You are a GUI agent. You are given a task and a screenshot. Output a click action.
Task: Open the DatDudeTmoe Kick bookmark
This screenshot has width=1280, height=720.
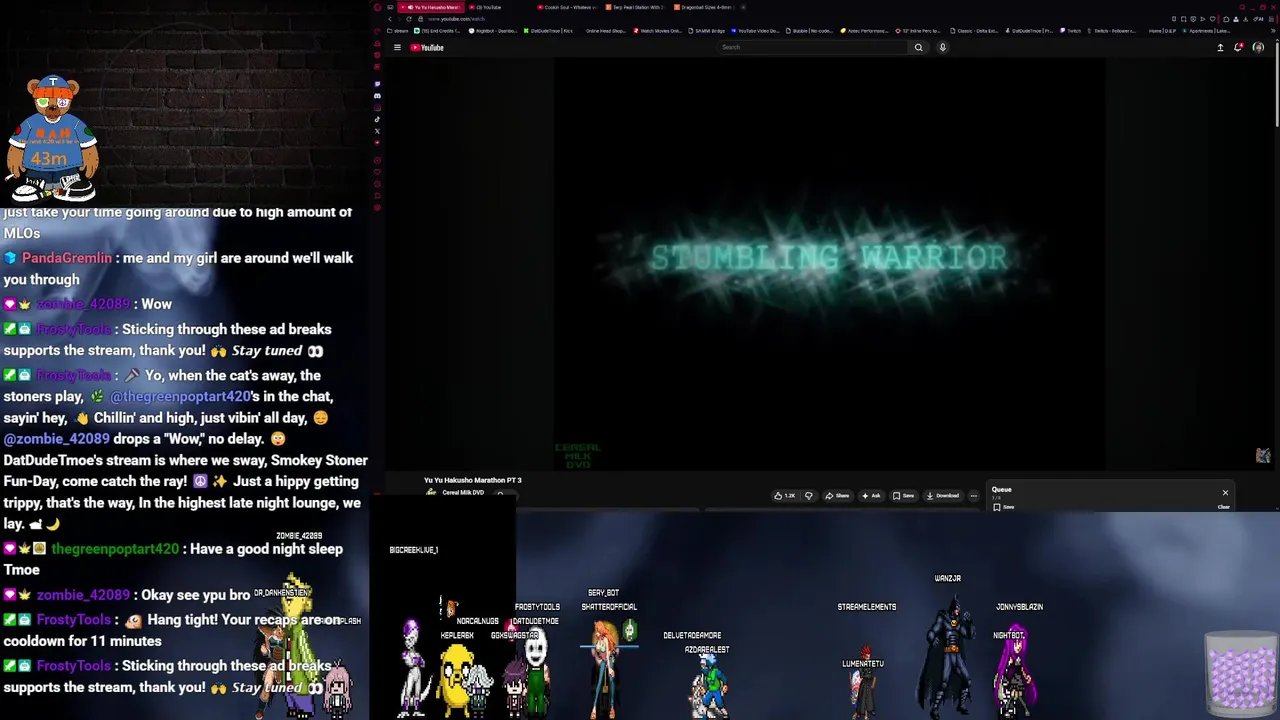[548, 31]
